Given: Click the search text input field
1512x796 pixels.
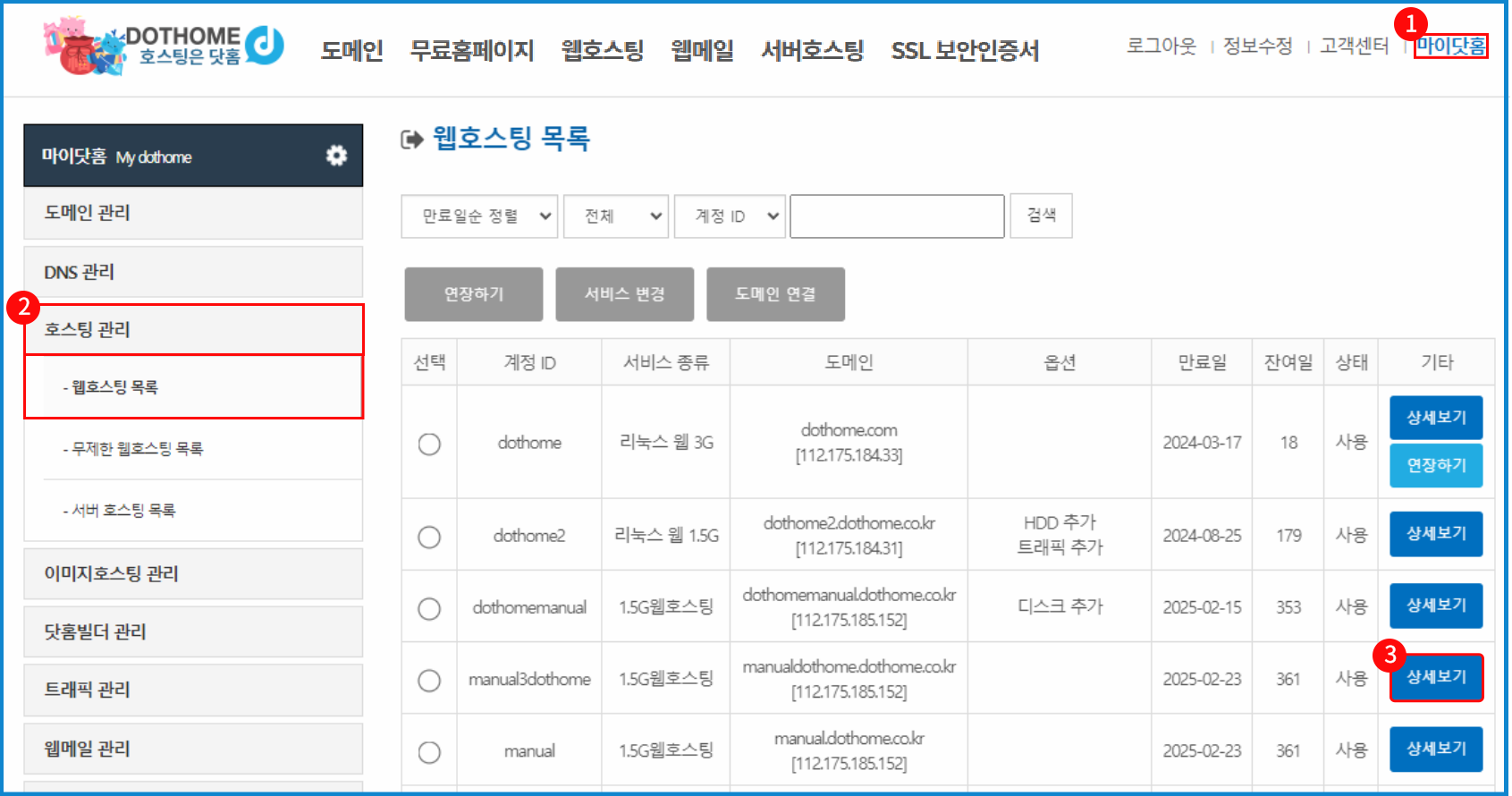Looking at the screenshot, I should click(x=897, y=216).
